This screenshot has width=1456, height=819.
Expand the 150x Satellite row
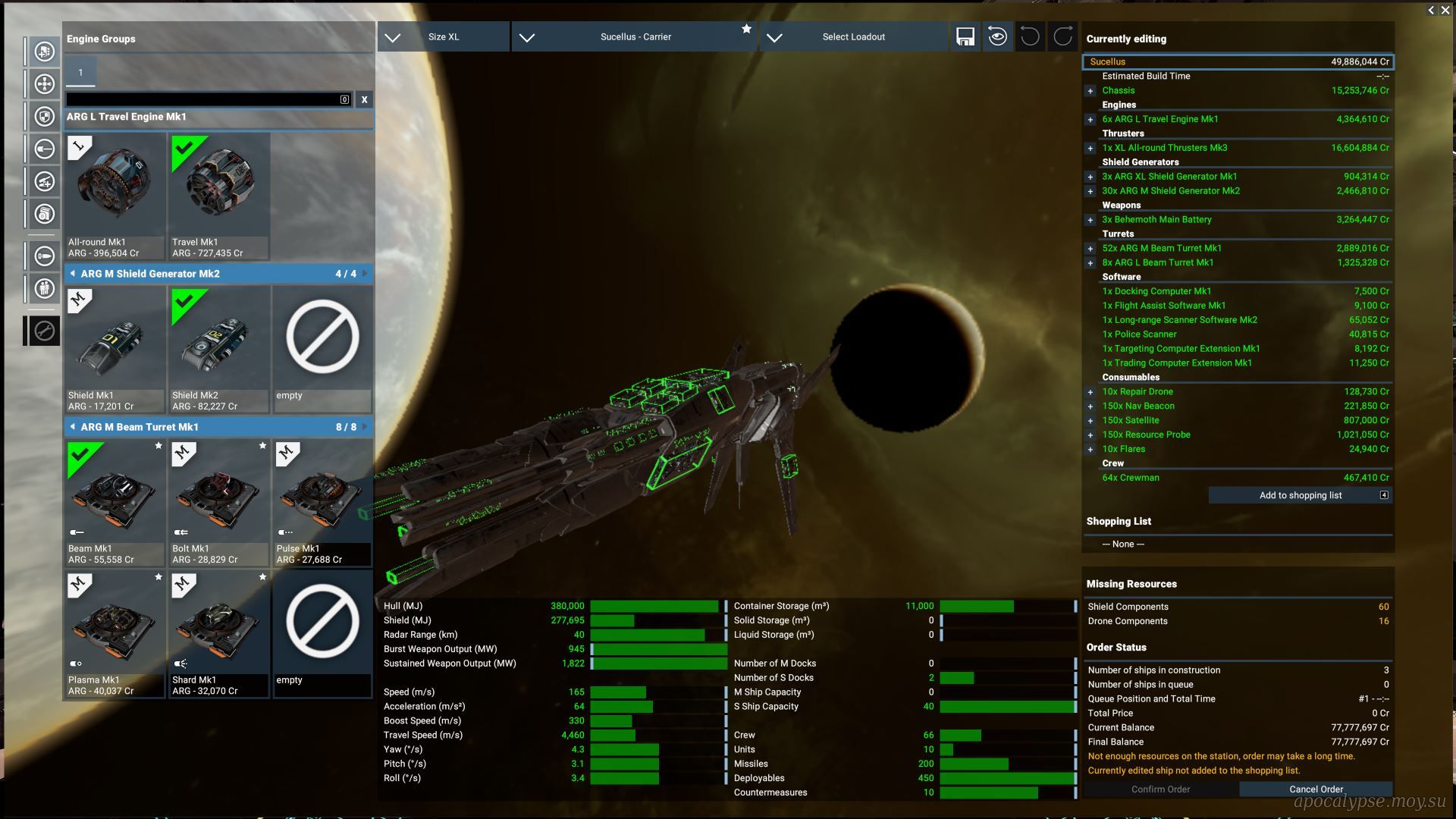coord(1090,421)
